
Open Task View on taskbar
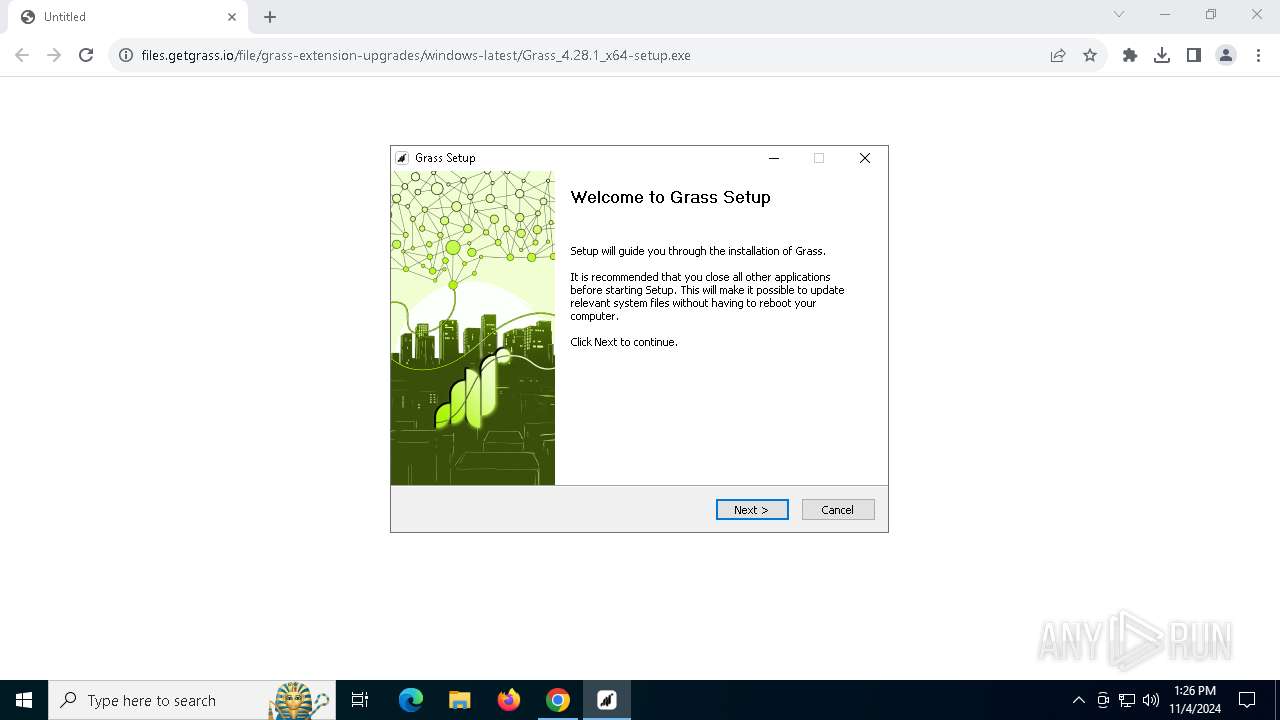(x=360, y=700)
